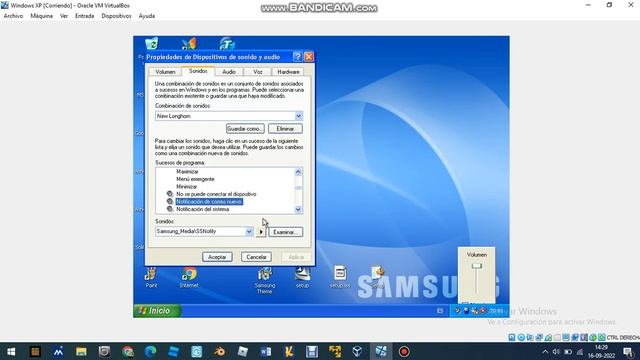The width and height of the screenshot is (640, 360).
Task: Click speaker icon beside 'No se puede conectar'
Action: coord(170,194)
